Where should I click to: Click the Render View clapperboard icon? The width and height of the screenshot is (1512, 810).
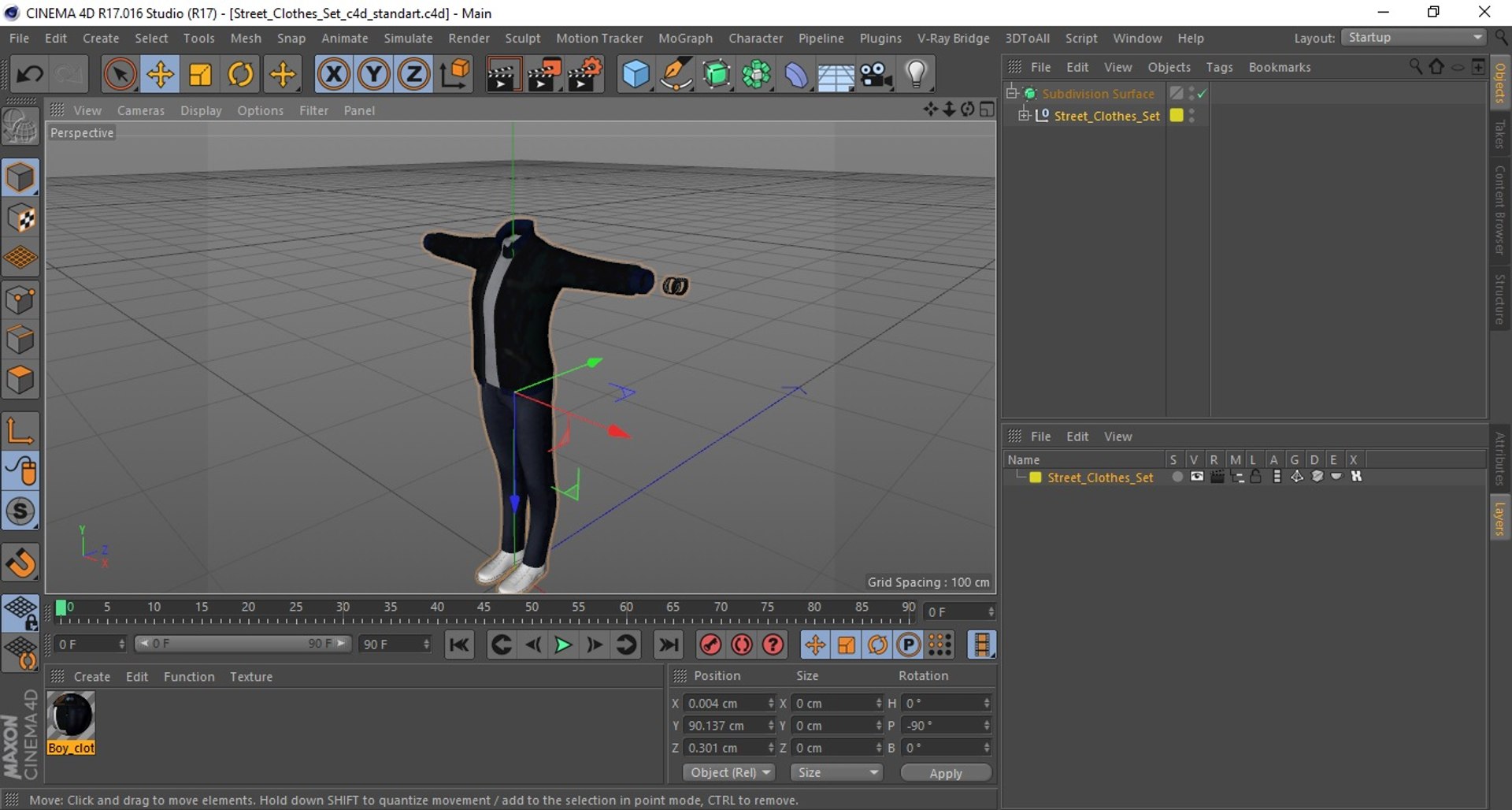[x=502, y=74]
